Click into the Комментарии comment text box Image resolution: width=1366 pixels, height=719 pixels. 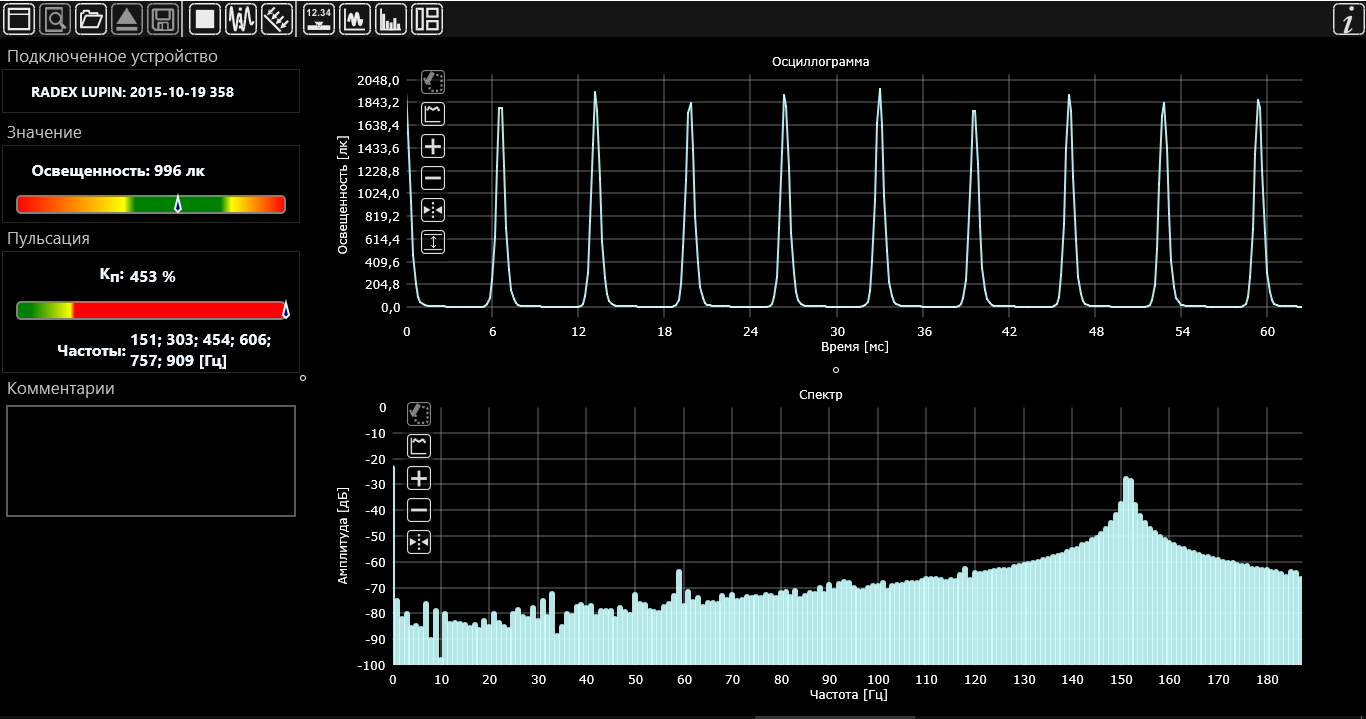tap(151, 461)
